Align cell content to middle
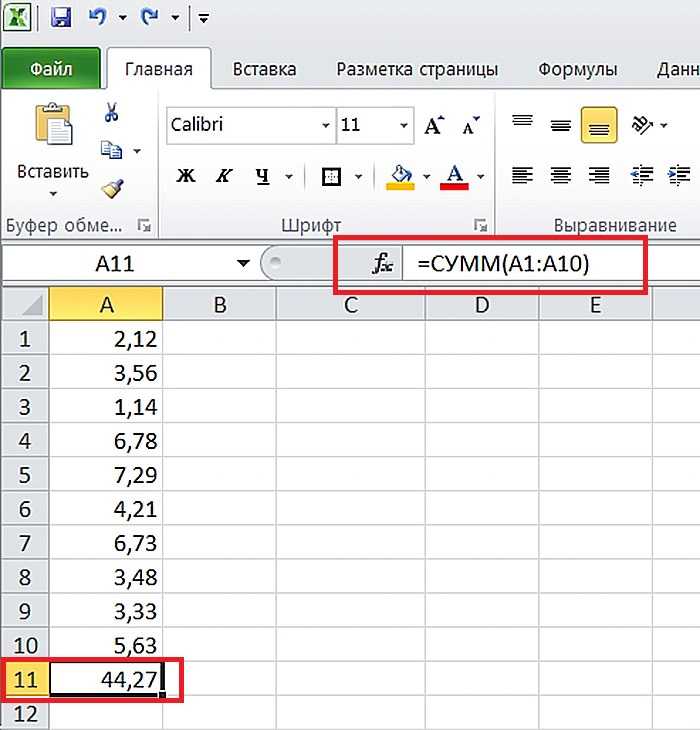 560,125
